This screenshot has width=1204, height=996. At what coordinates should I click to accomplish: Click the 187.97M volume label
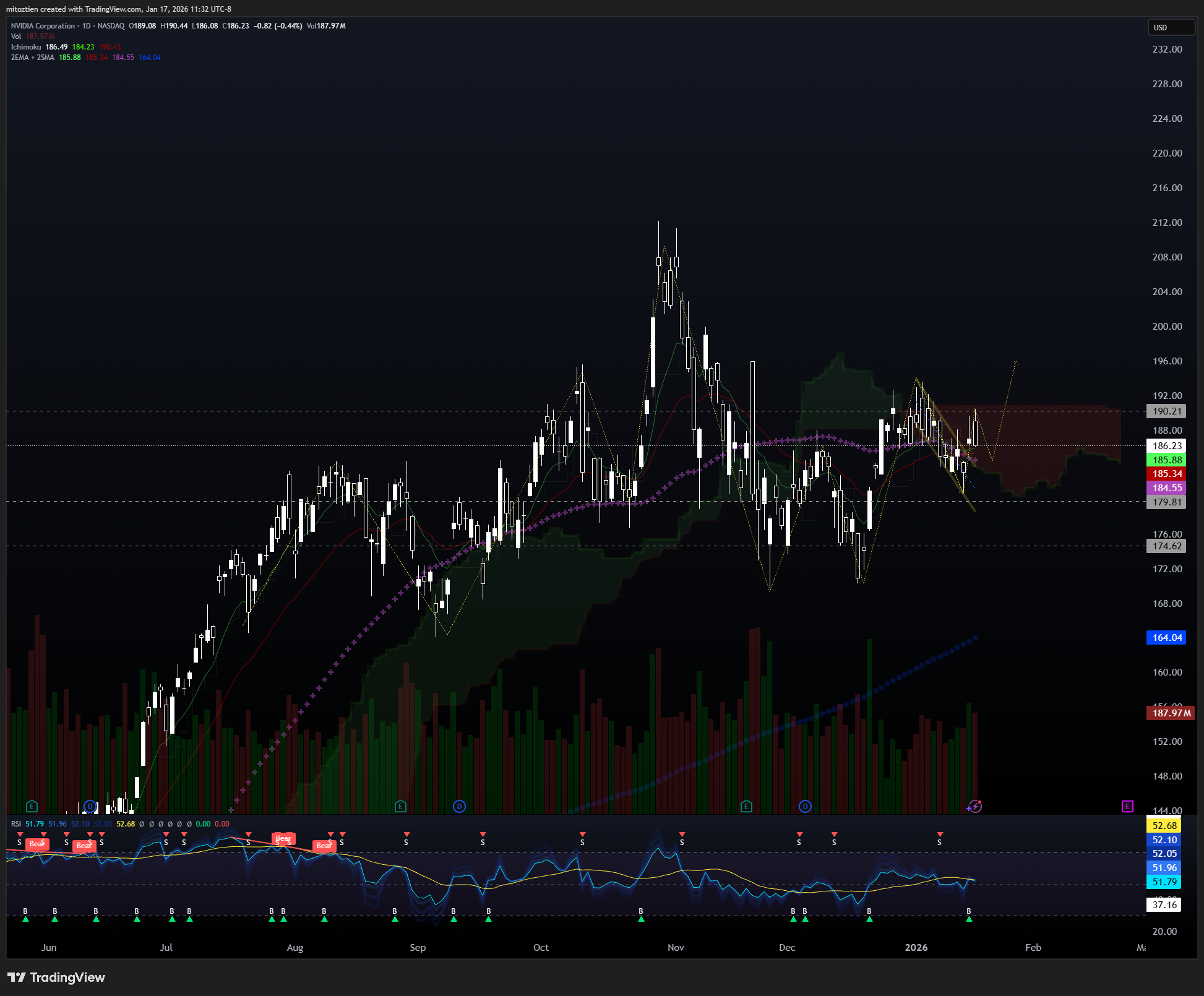click(1171, 713)
